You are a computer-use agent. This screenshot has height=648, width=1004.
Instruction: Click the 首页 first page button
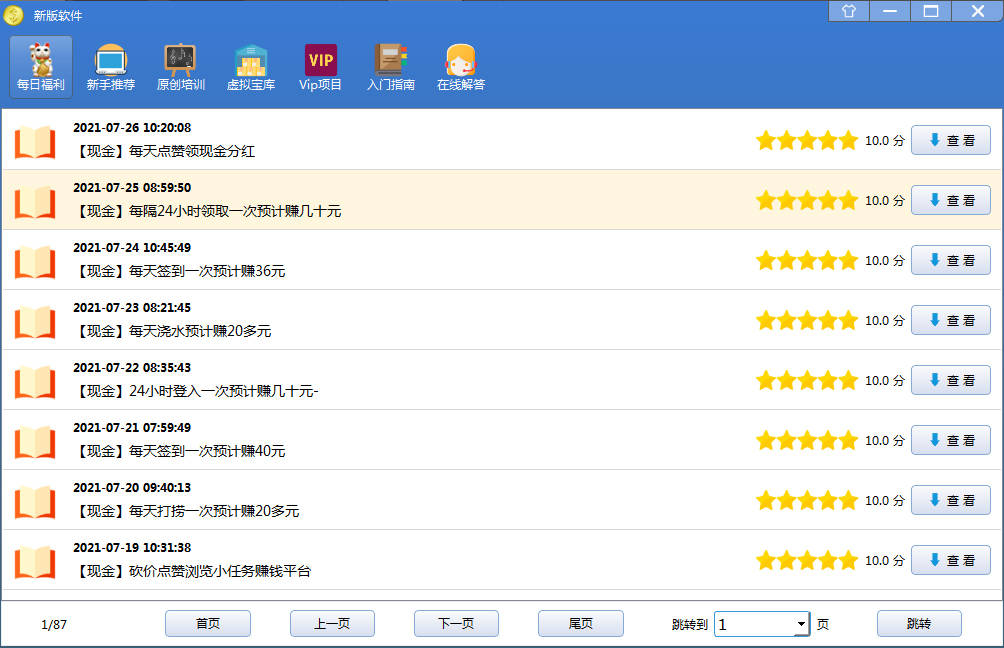(207, 624)
